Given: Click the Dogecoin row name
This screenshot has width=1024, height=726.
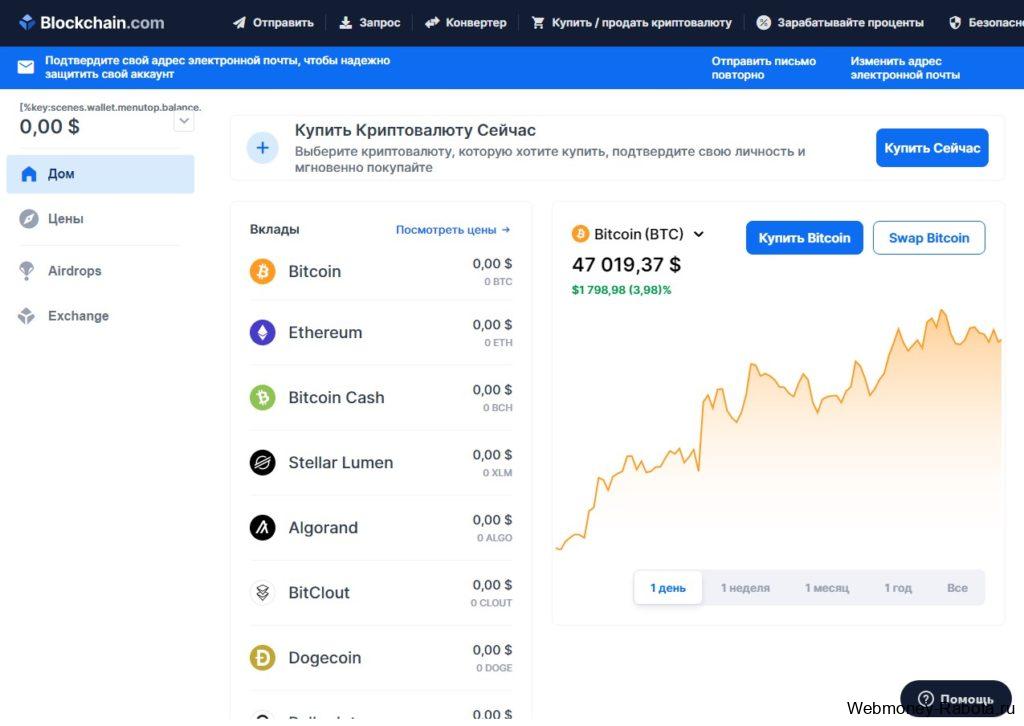Looking at the screenshot, I should [x=325, y=657].
